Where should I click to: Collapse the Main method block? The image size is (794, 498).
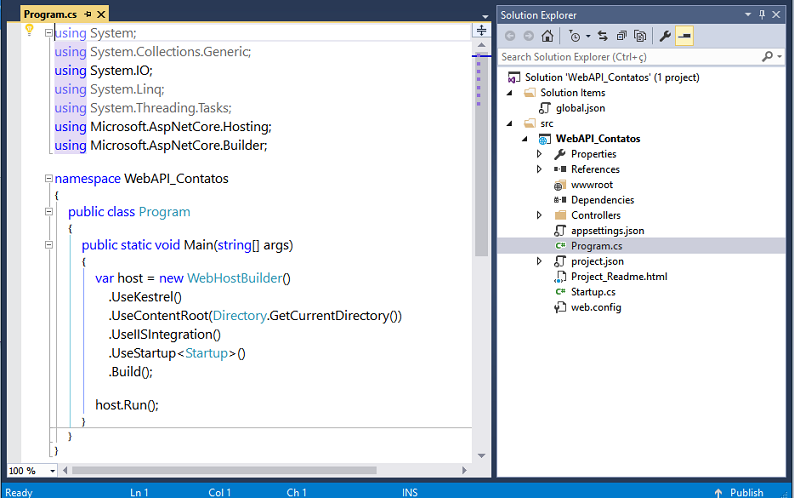49,245
